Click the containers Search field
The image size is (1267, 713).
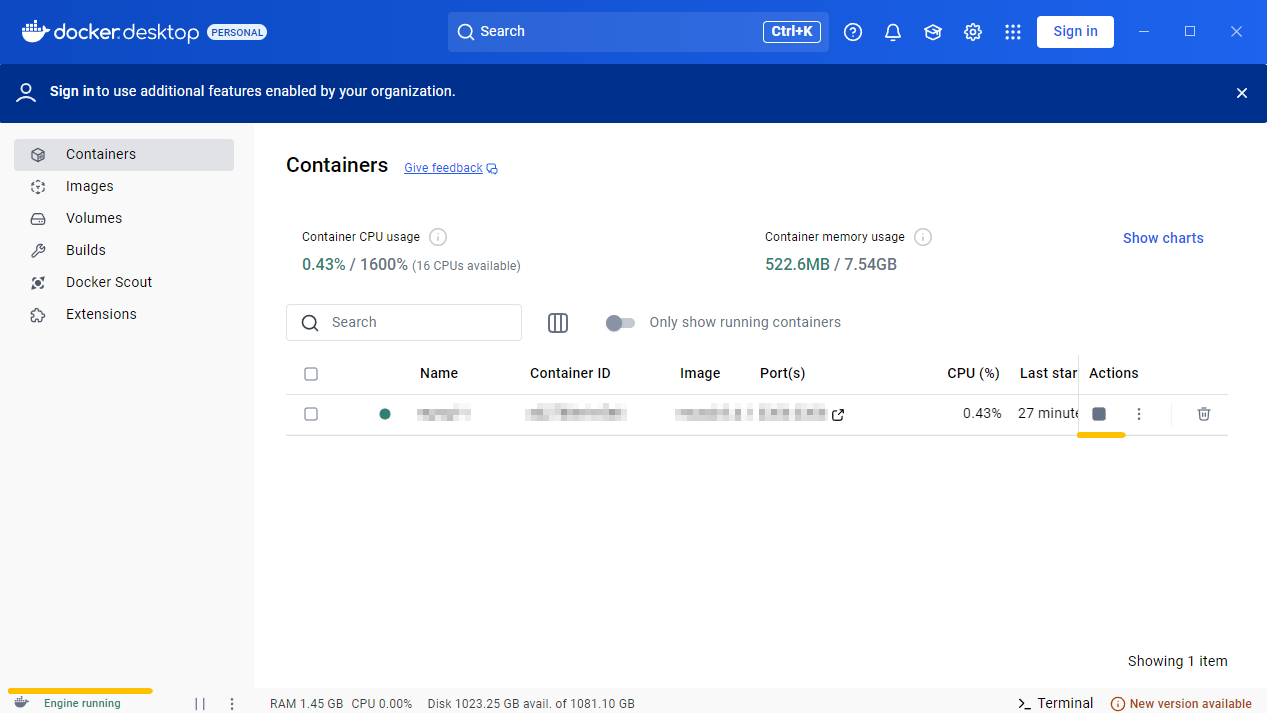tap(404, 323)
